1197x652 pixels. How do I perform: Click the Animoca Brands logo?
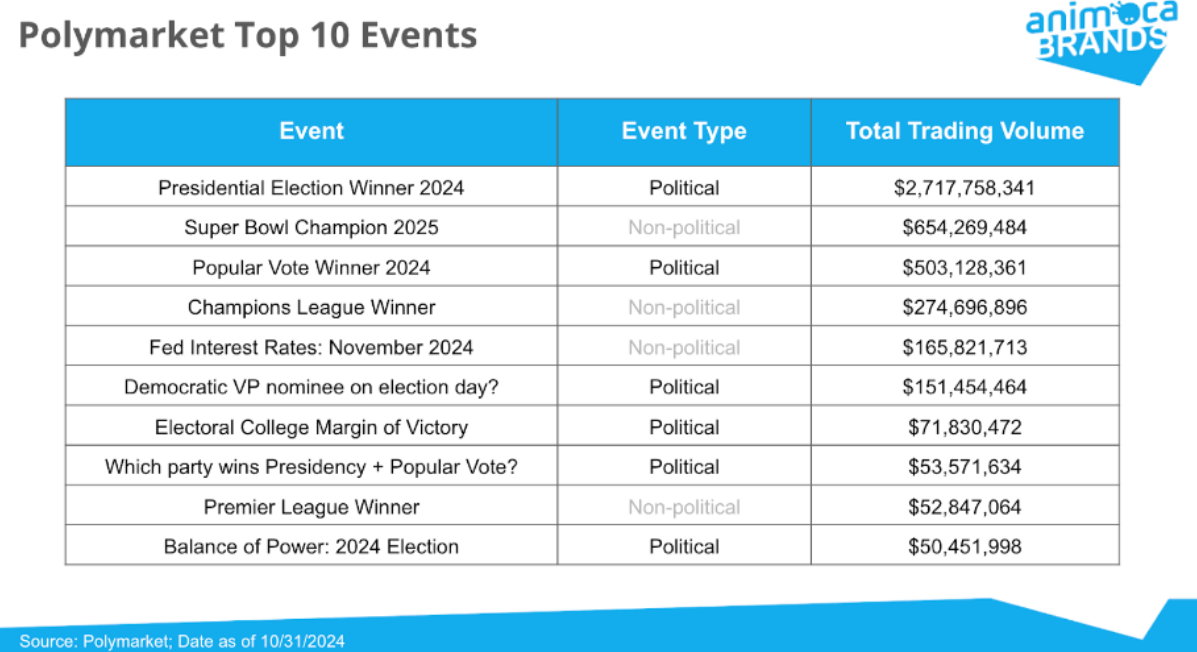(1096, 37)
